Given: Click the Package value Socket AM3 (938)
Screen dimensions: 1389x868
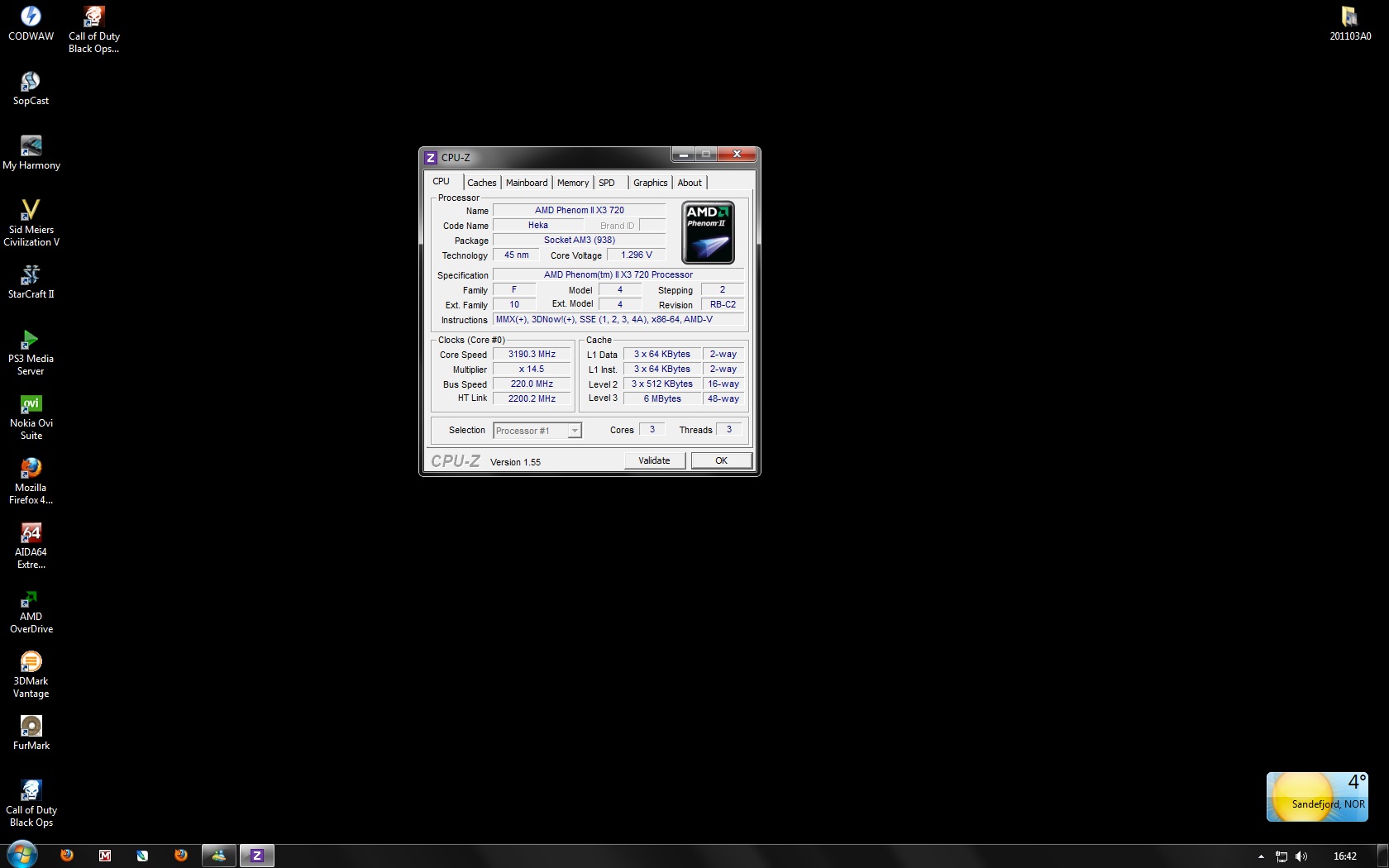Looking at the screenshot, I should [580, 240].
